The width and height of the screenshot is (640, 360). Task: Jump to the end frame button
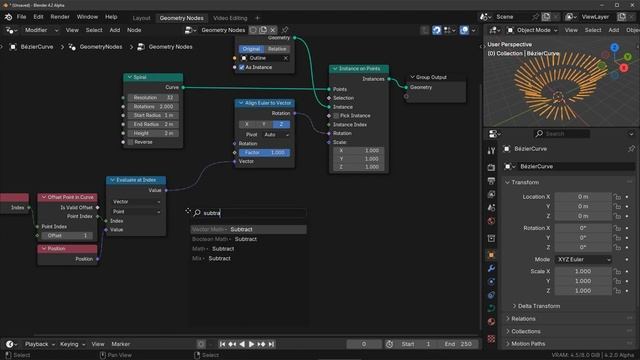click(x=271, y=344)
